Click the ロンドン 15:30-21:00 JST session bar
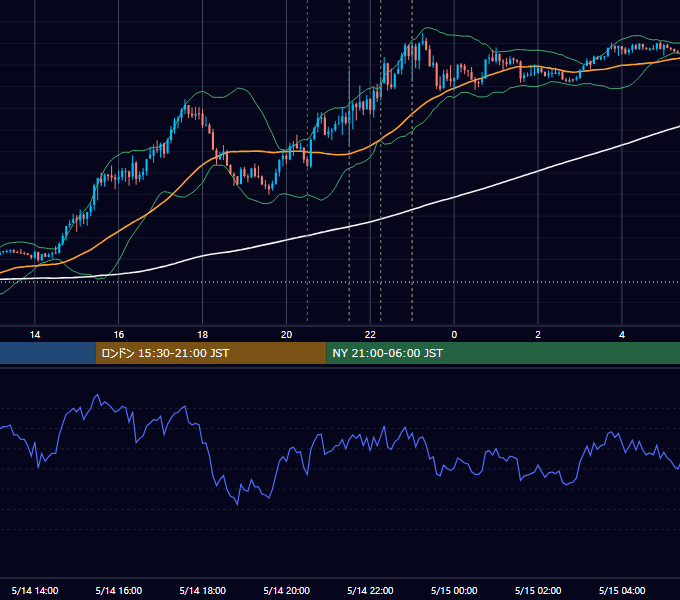 (x=211, y=353)
